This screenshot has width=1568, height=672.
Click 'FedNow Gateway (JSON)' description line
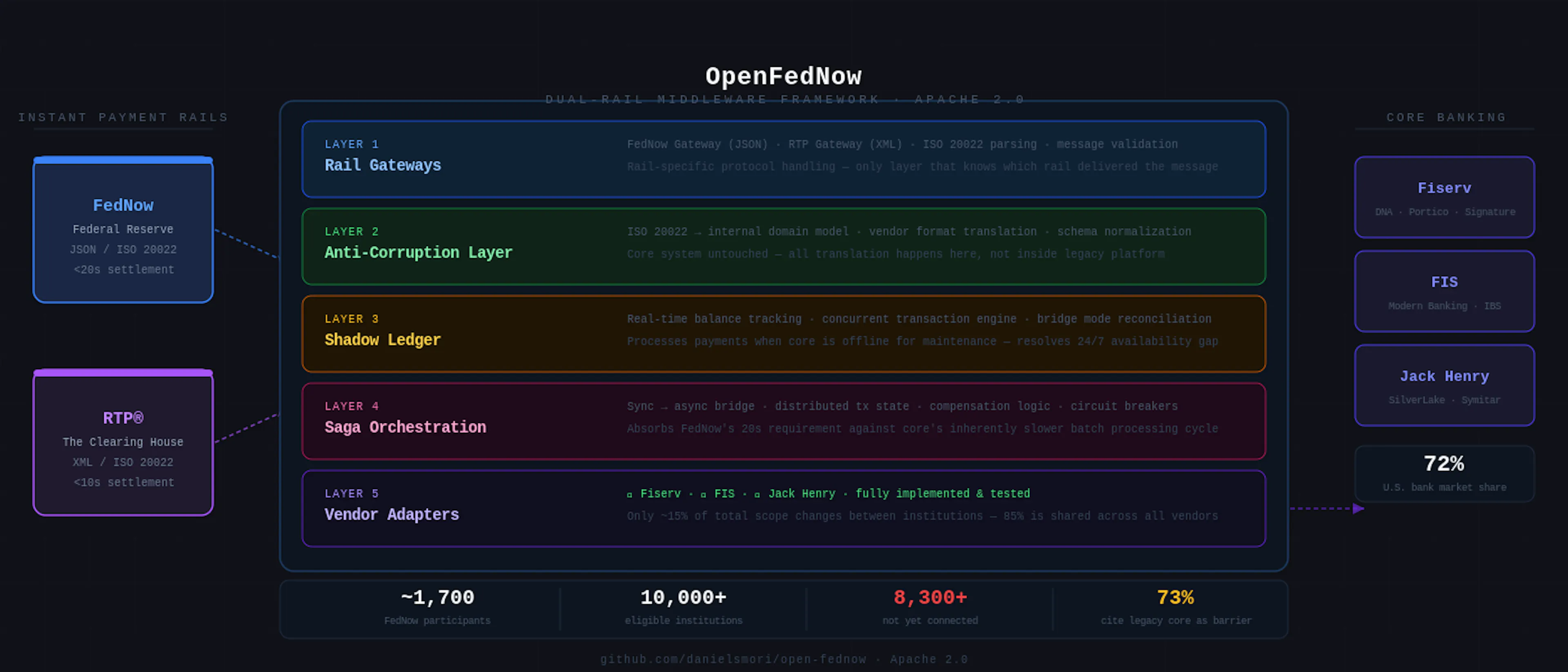[x=902, y=144]
